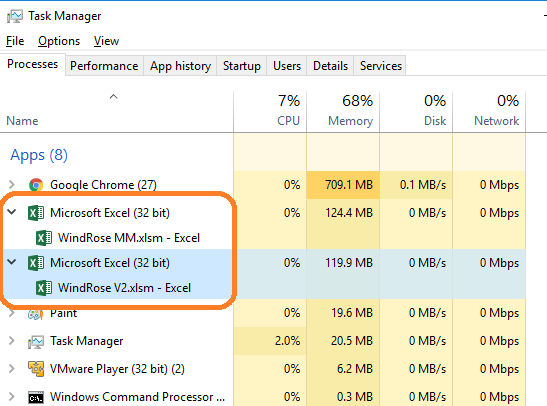This screenshot has height=406, width=547.
Task: Click the WindRose MM.xlsm Excel icon
Action: (x=44, y=238)
